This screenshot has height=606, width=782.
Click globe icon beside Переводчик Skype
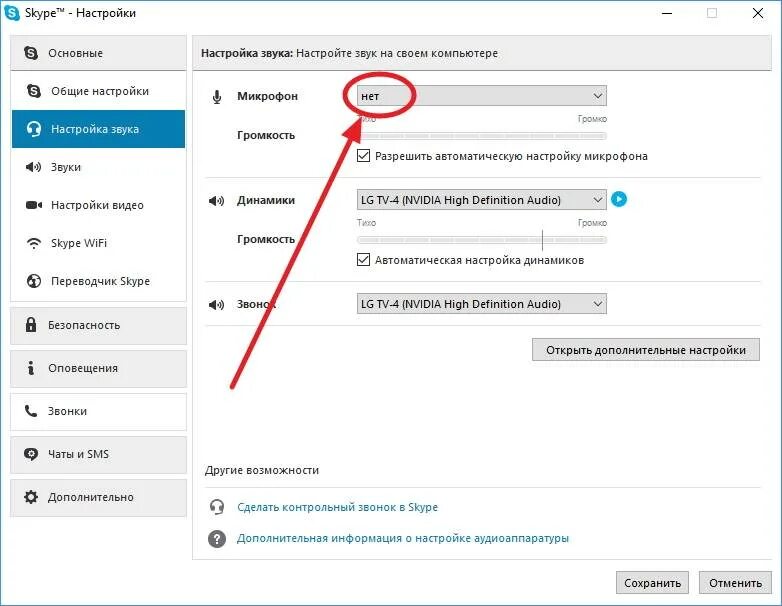[33, 281]
